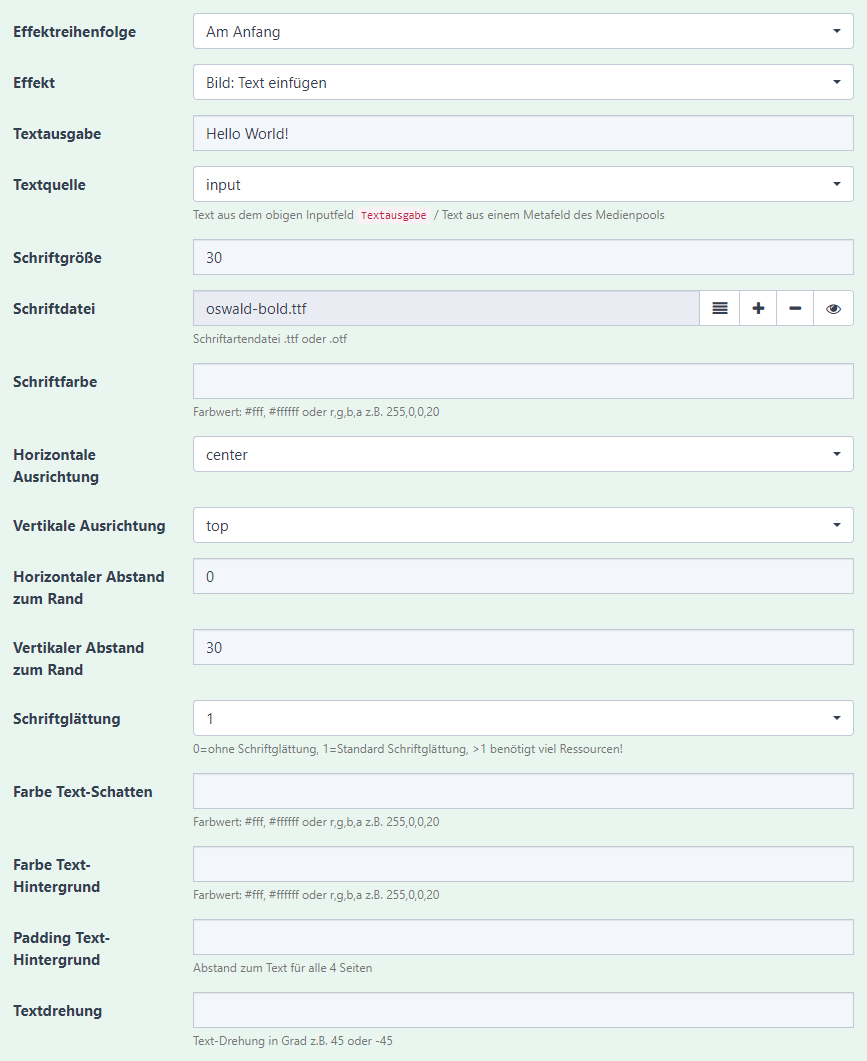Click the oswald-bold.ttf font file field
This screenshot has width=867, height=1061.
click(x=446, y=309)
